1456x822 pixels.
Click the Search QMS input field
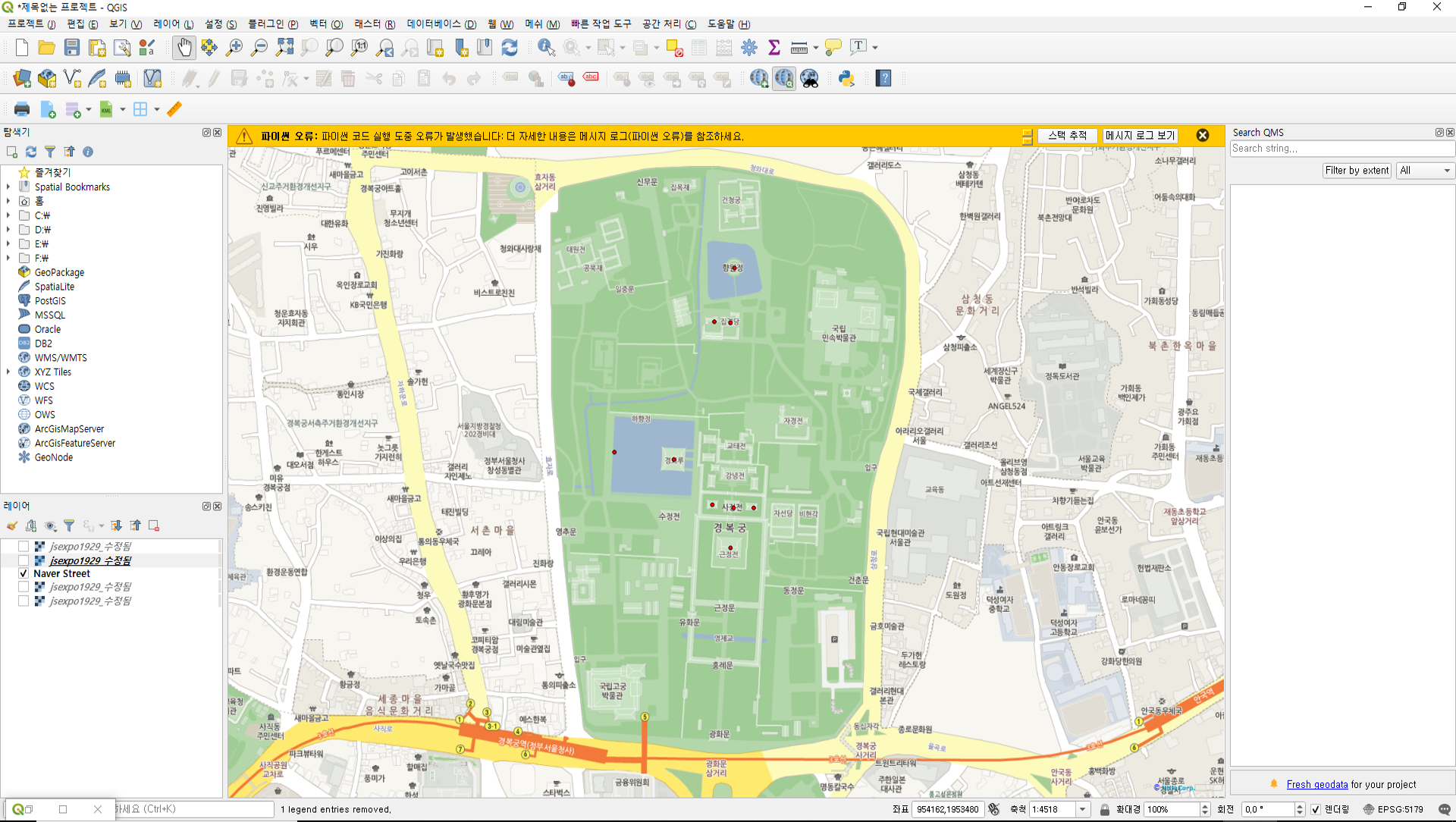pyautogui.click(x=1341, y=149)
